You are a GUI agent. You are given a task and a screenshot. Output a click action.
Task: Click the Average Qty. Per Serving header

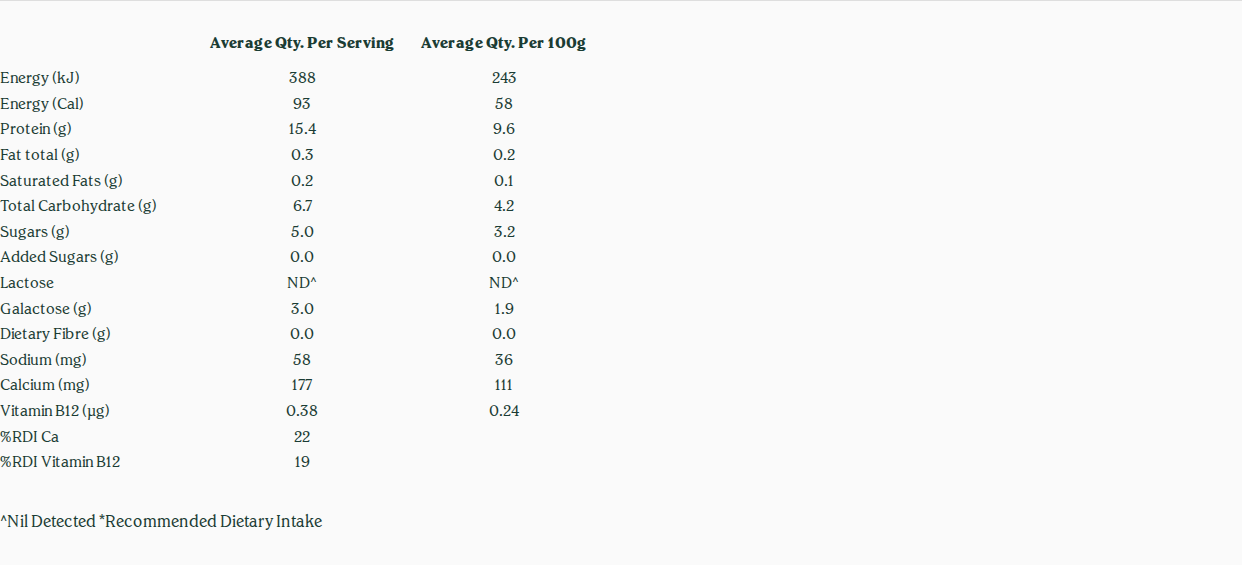[x=302, y=43]
